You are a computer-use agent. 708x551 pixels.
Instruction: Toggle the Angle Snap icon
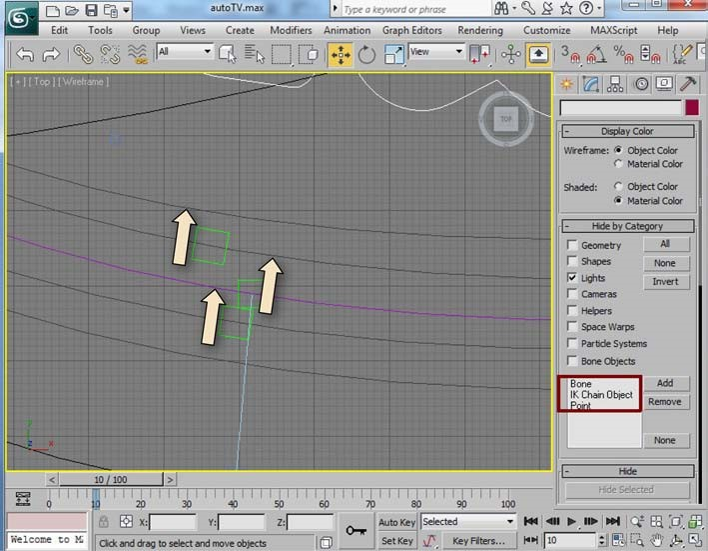point(596,54)
